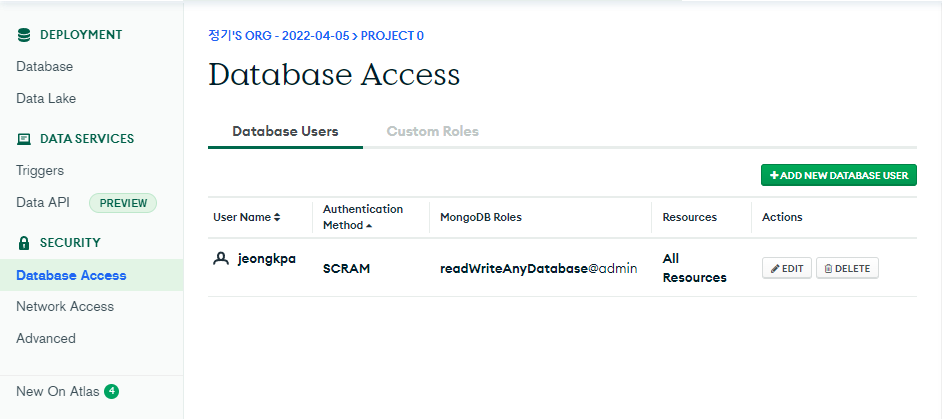
Task: Open Triggers in the sidebar
Action: (40, 171)
